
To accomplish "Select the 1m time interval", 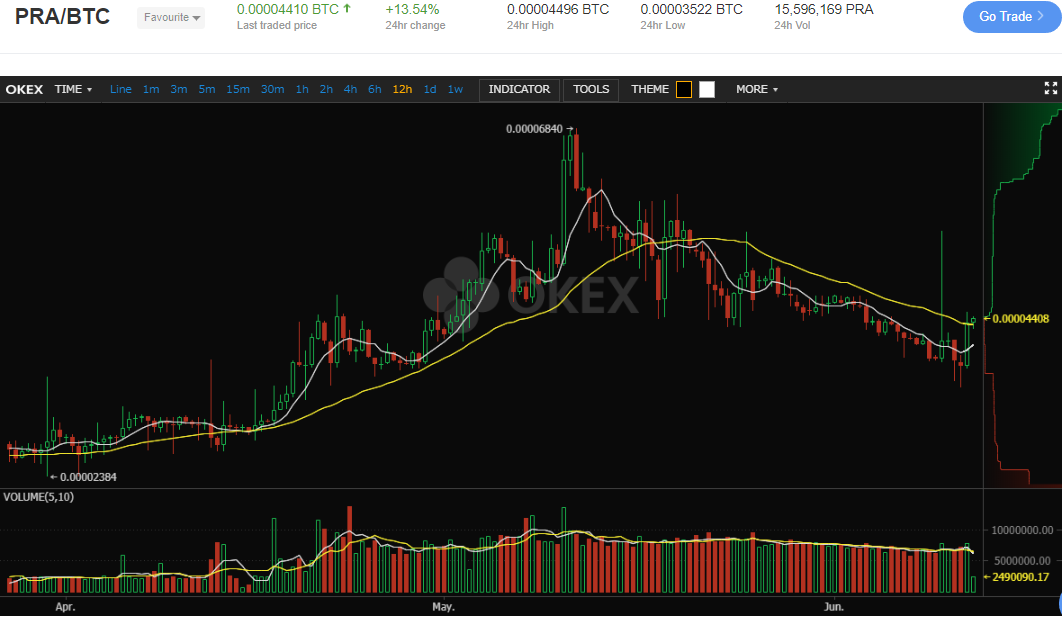I will click(151, 90).
